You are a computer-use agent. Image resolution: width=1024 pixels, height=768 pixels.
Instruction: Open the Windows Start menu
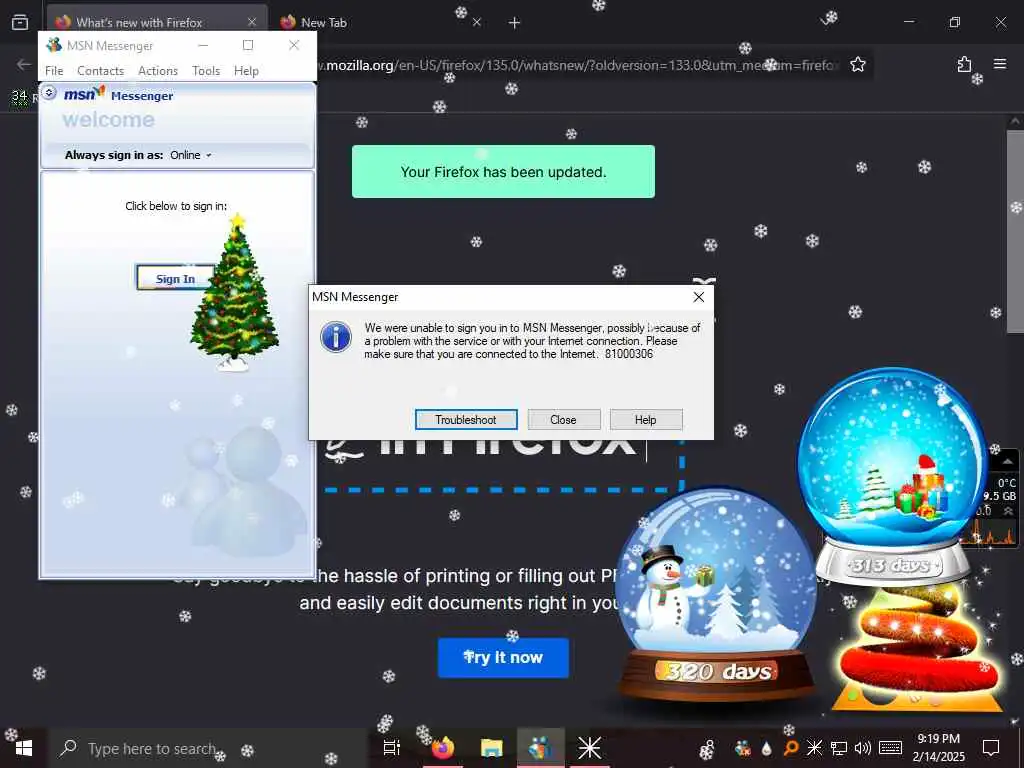24,748
